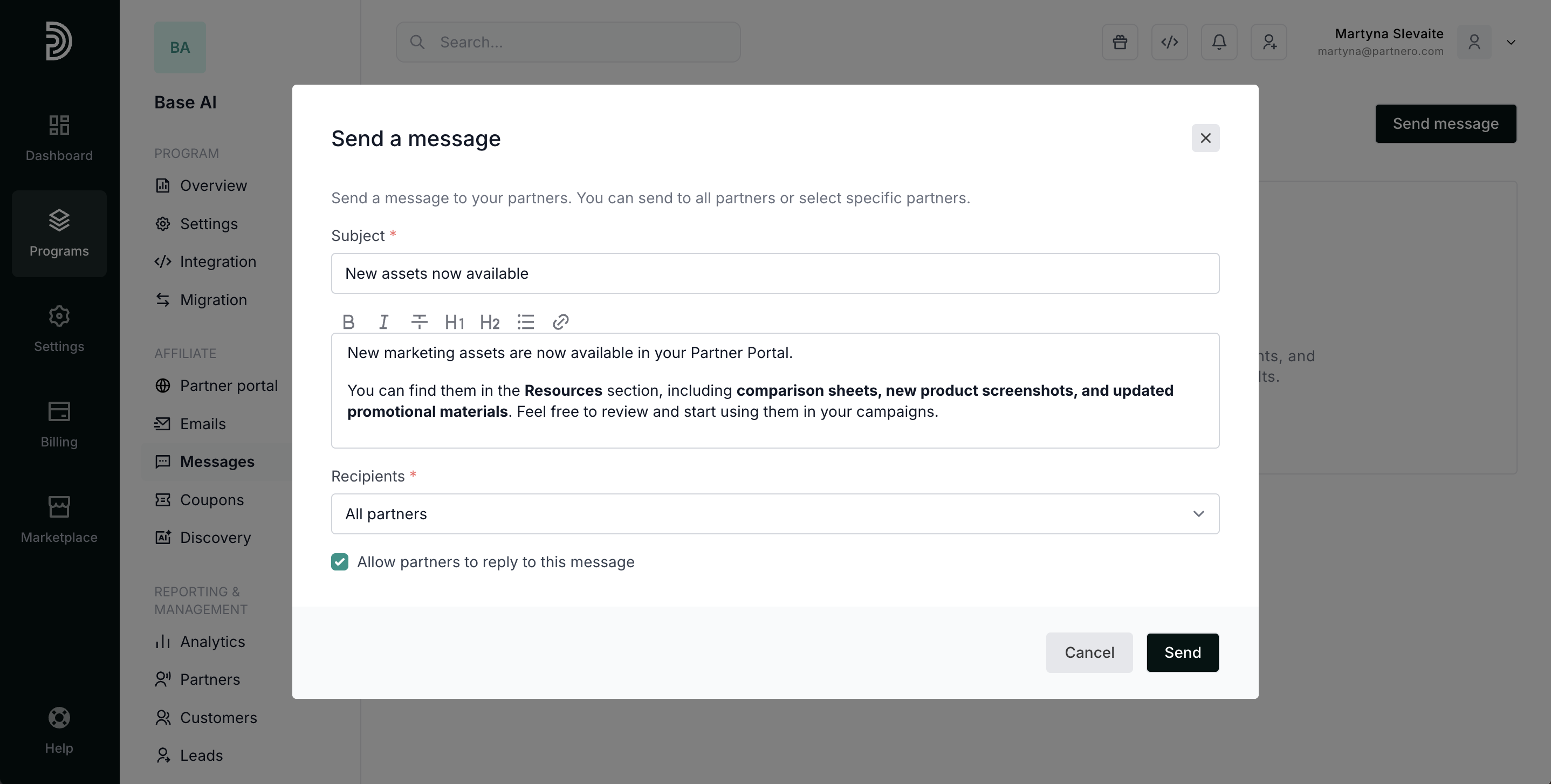The width and height of the screenshot is (1551, 784).
Task: Cancel the send message dialog
Action: (1089, 652)
